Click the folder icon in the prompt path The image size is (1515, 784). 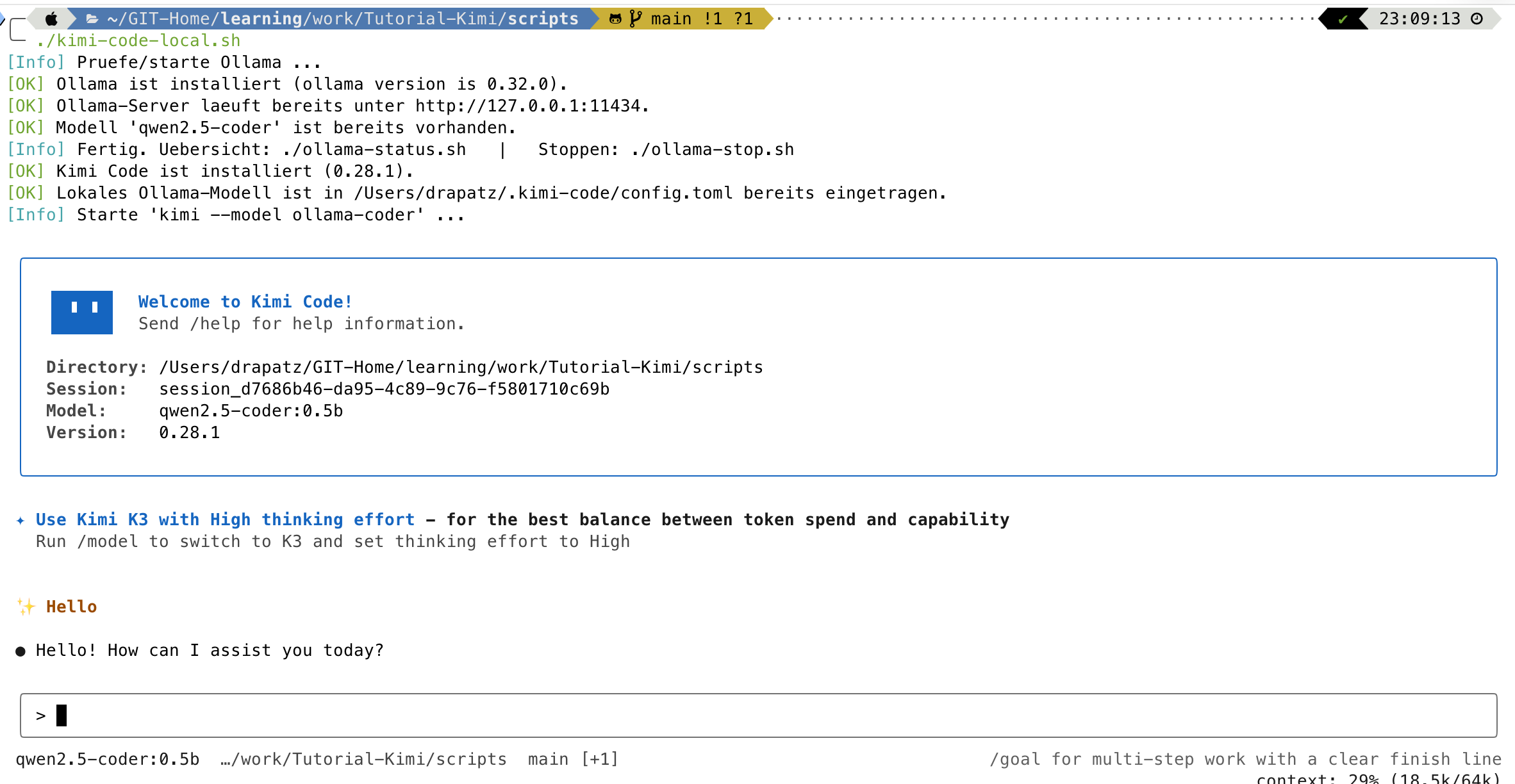point(92,19)
